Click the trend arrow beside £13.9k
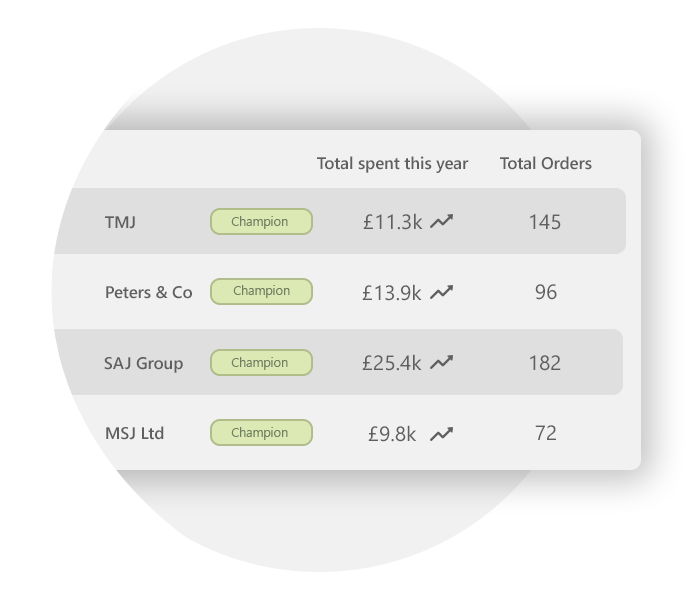This screenshot has width=700, height=600. (442, 292)
